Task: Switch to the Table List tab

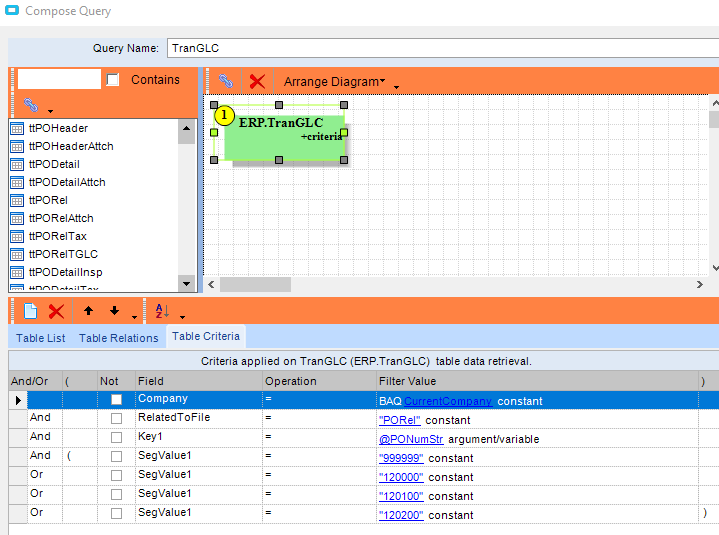Action: click(41, 338)
